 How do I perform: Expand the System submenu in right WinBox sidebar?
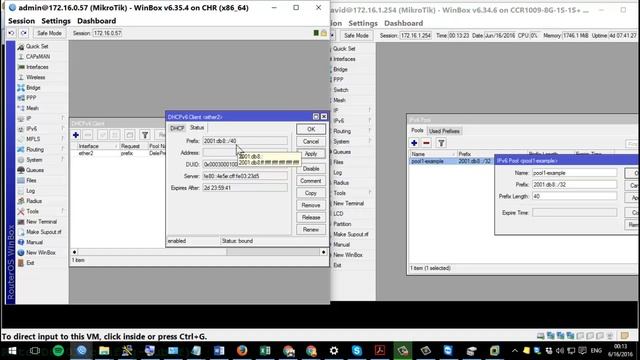[x=352, y=141]
